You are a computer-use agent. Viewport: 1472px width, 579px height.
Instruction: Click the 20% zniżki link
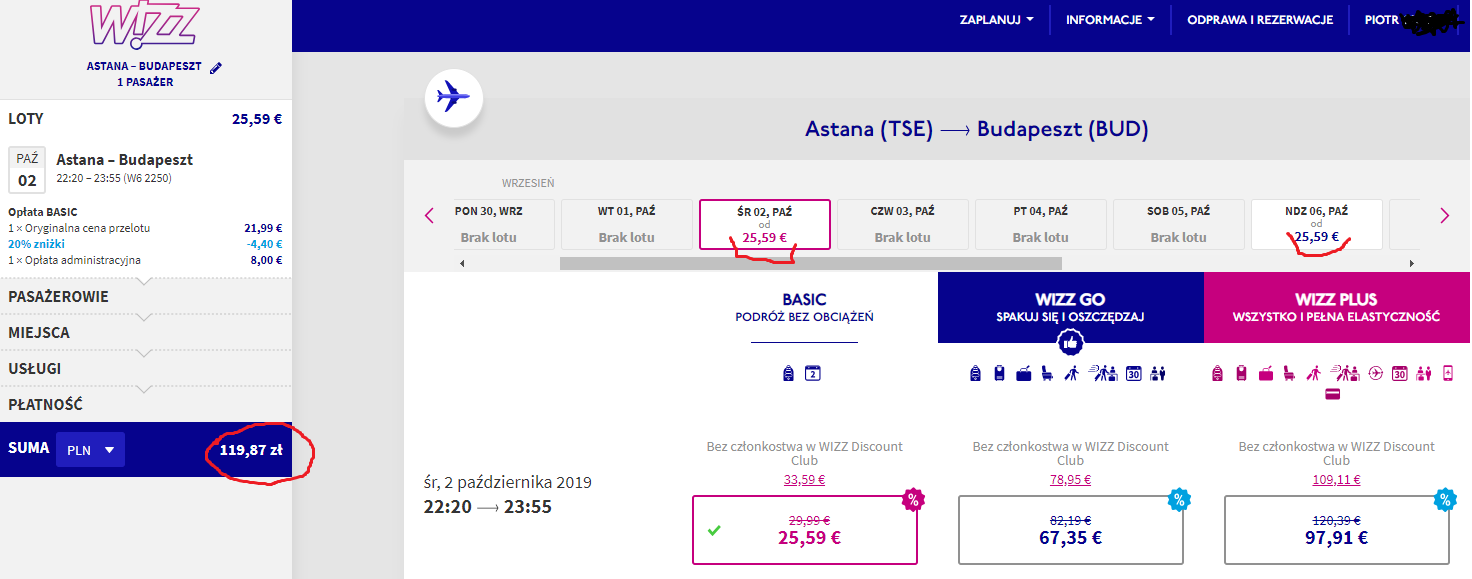tap(37, 244)
